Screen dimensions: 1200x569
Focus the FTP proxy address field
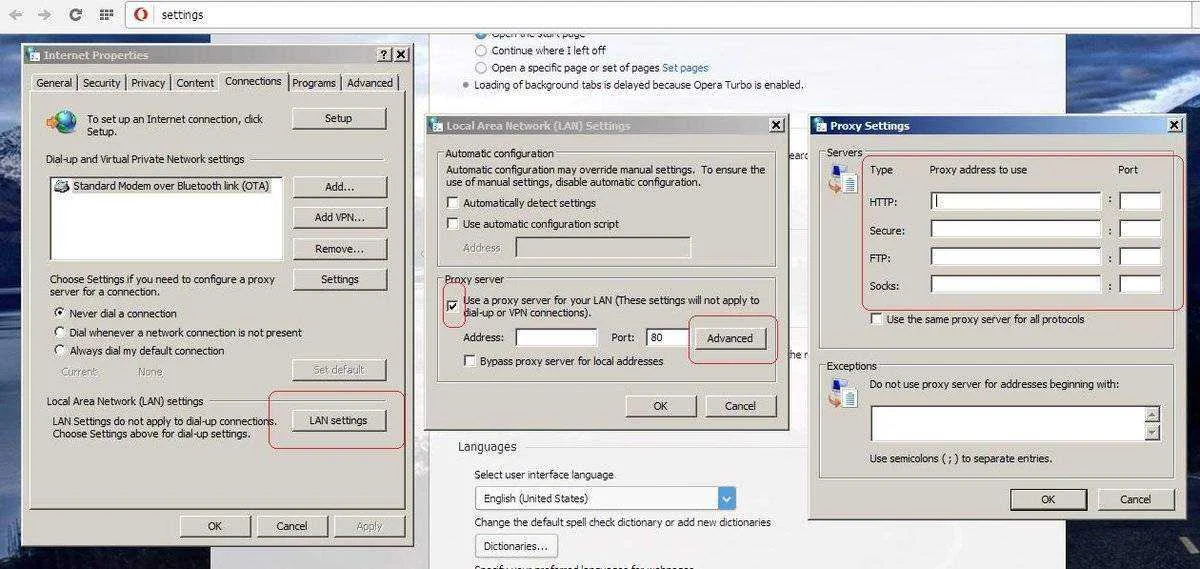(x=1015, y=257)
